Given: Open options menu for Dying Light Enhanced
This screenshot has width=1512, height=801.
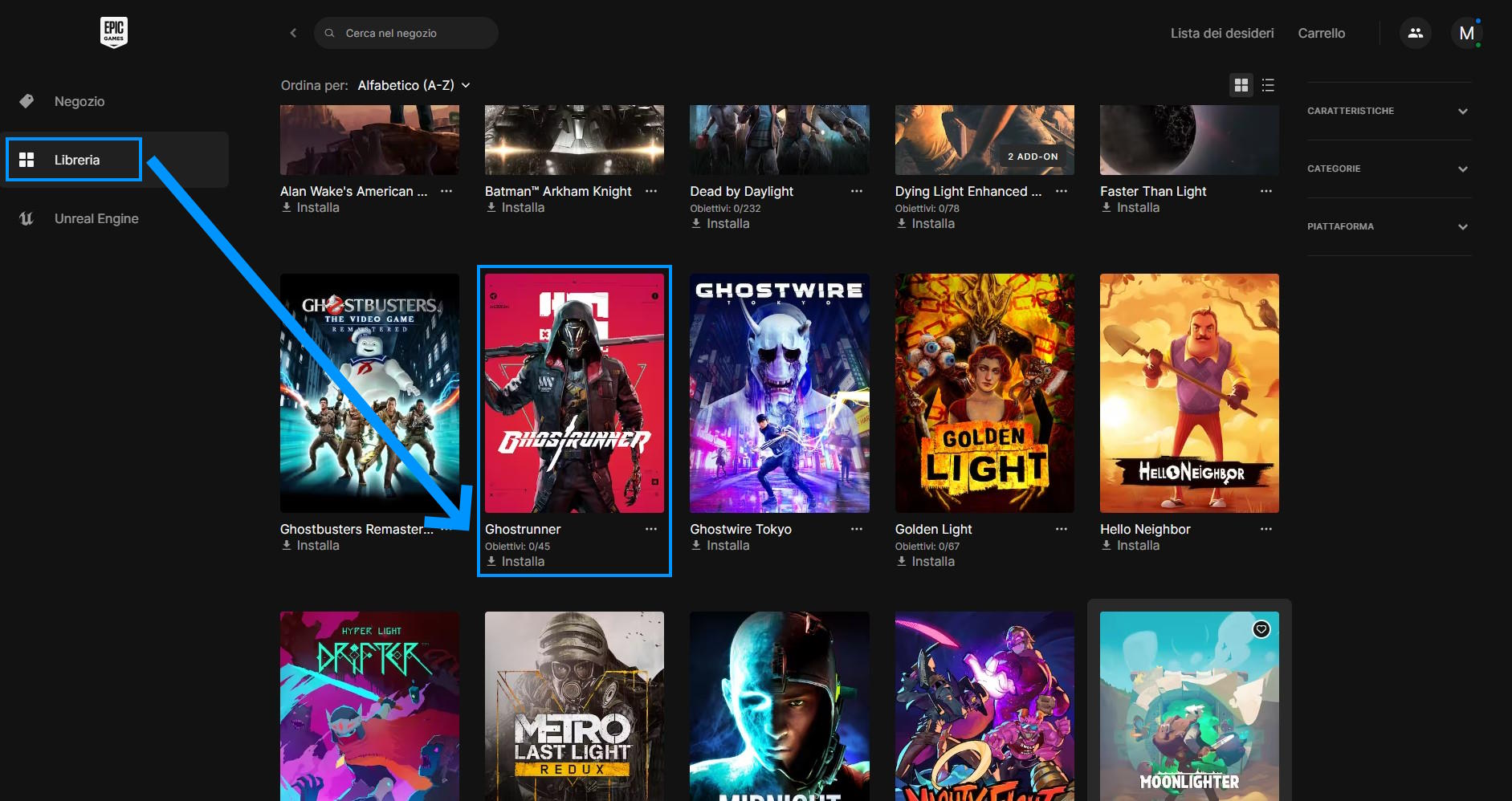Looking at the screenshot, I should [1062, 191].
